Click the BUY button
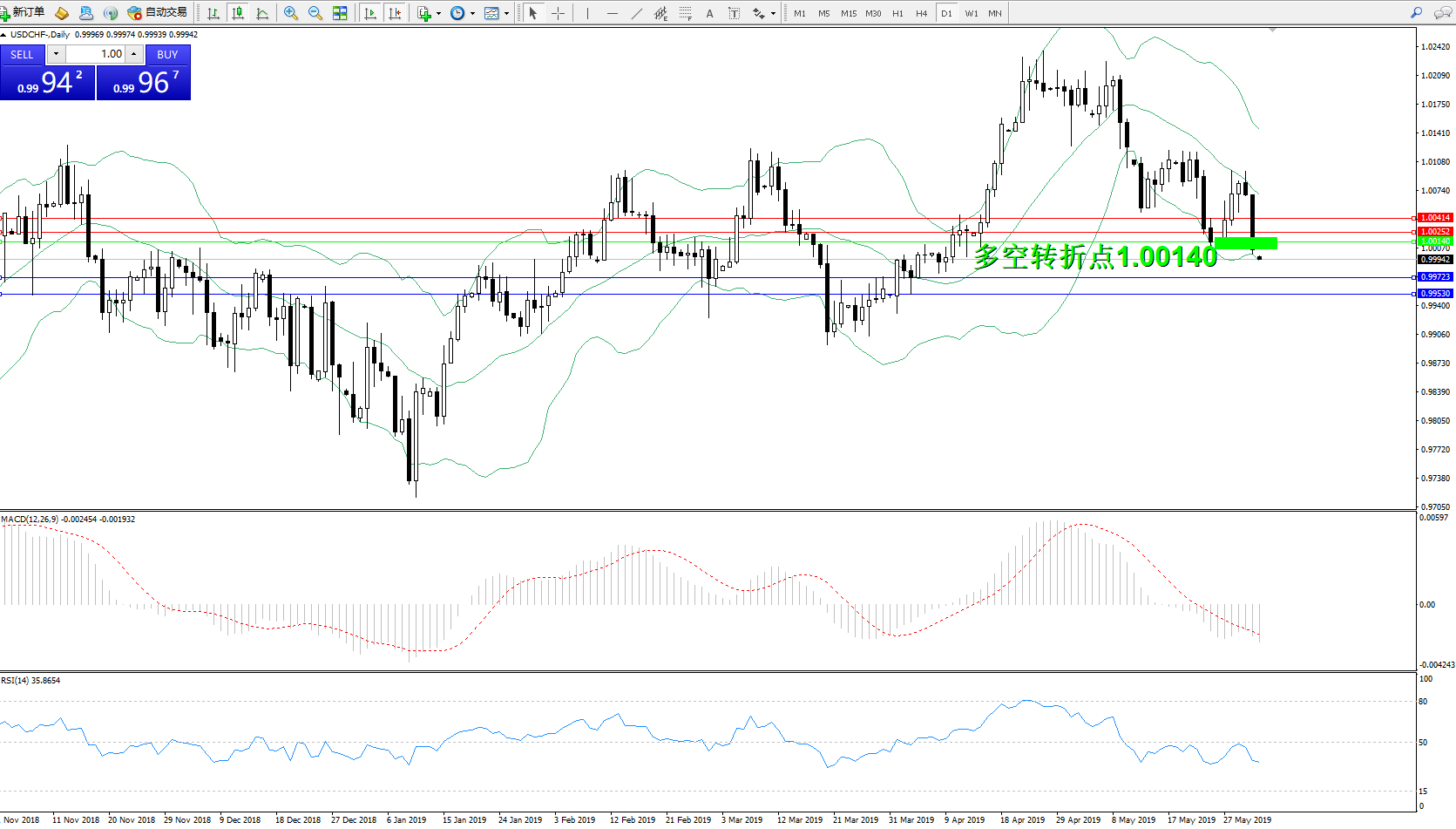Screen dimensions: 1456x829 [167, 54]
